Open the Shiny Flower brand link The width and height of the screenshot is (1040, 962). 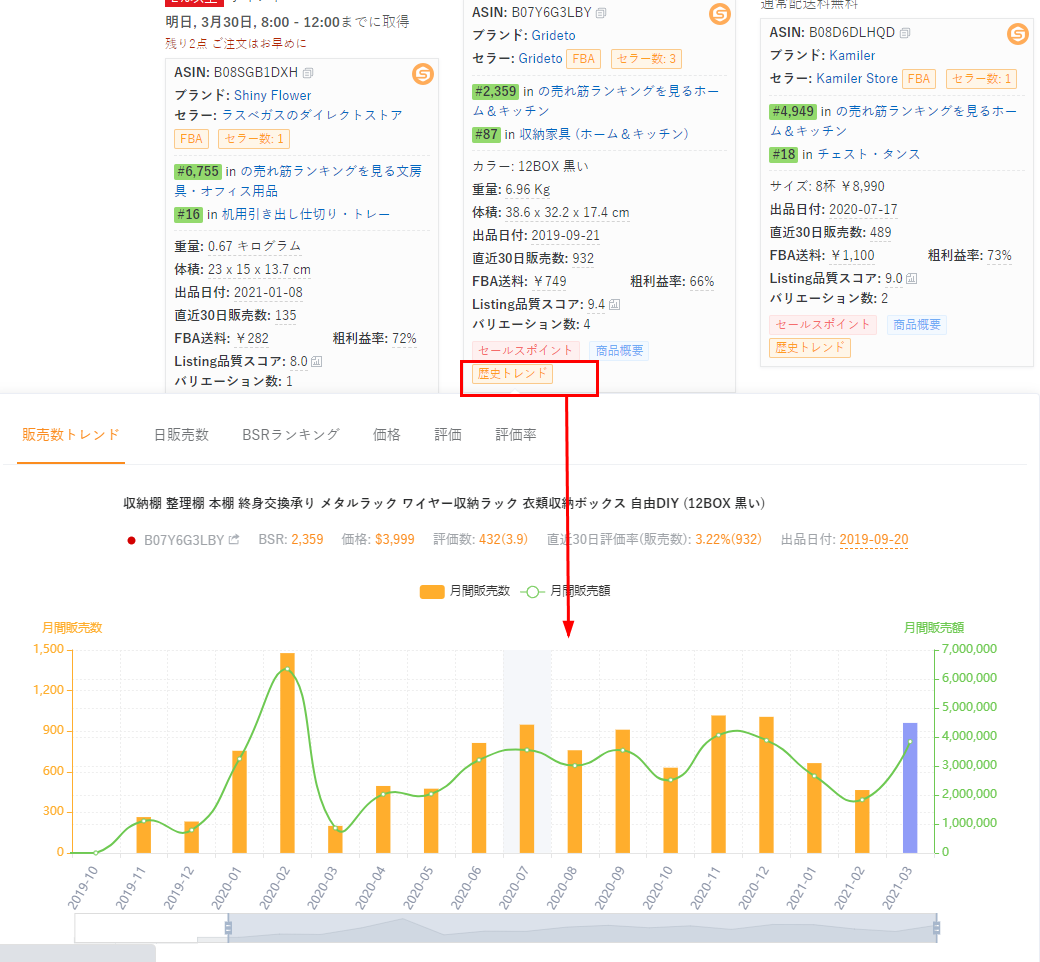tap(273, 96)
